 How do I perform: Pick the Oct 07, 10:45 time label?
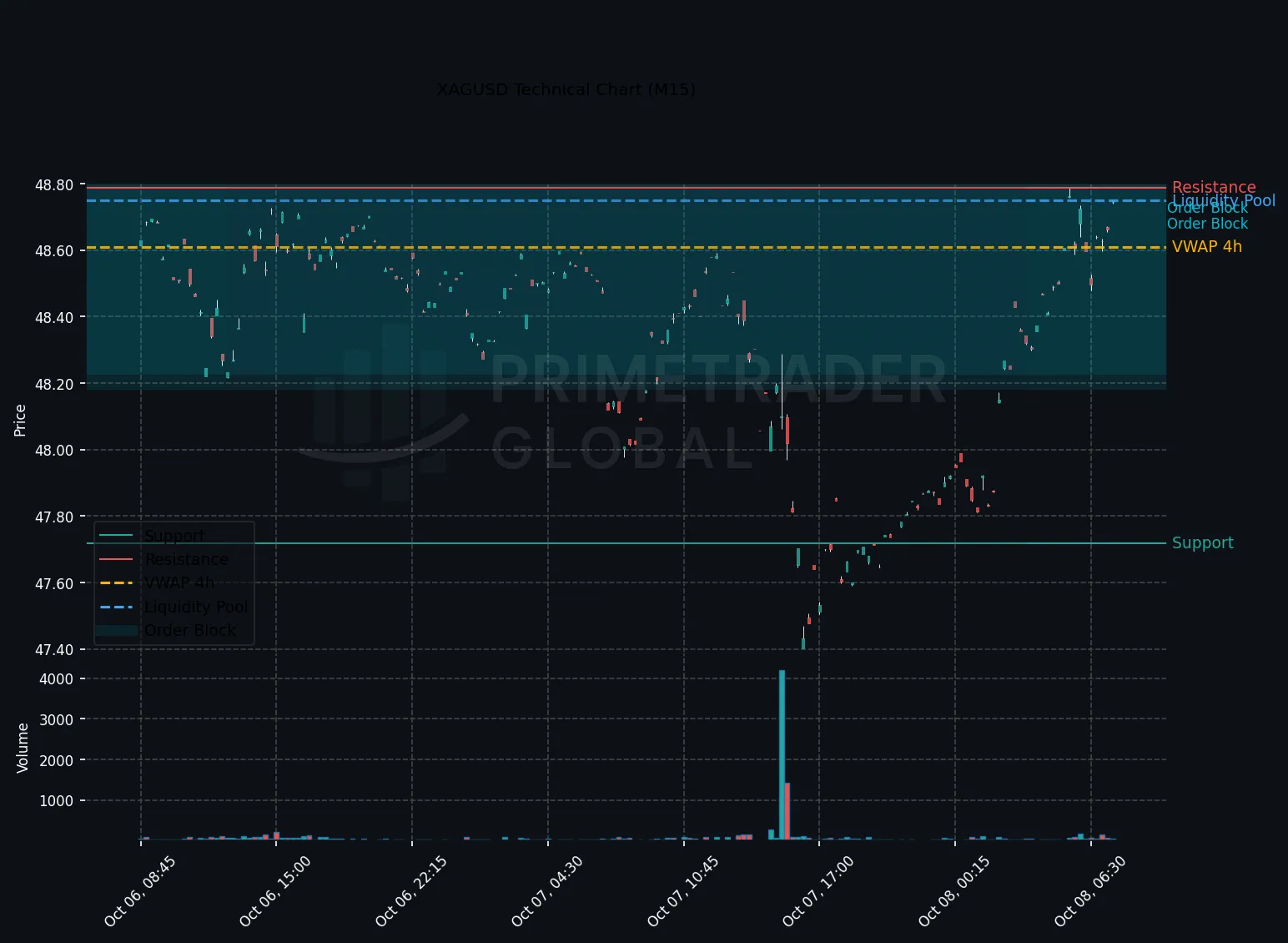pos(683,891)
